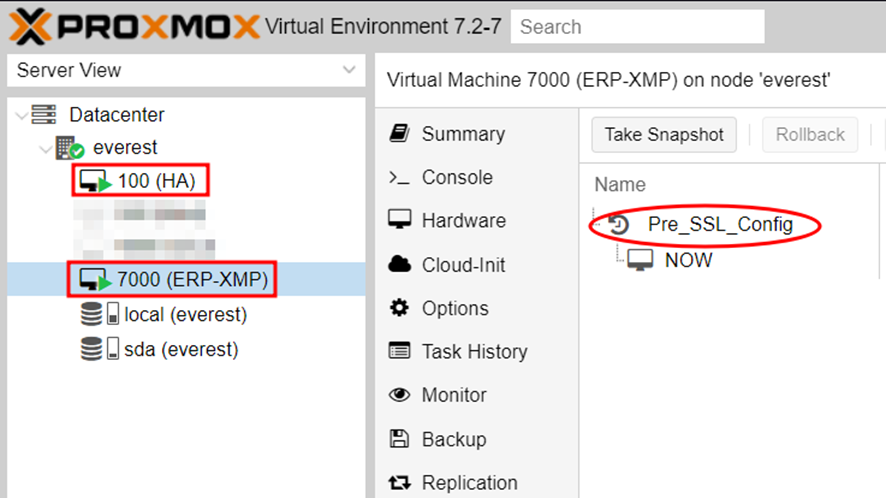Click the Hardware monitor icon
This screenshot has height=498, width=886.
(399, 219)
